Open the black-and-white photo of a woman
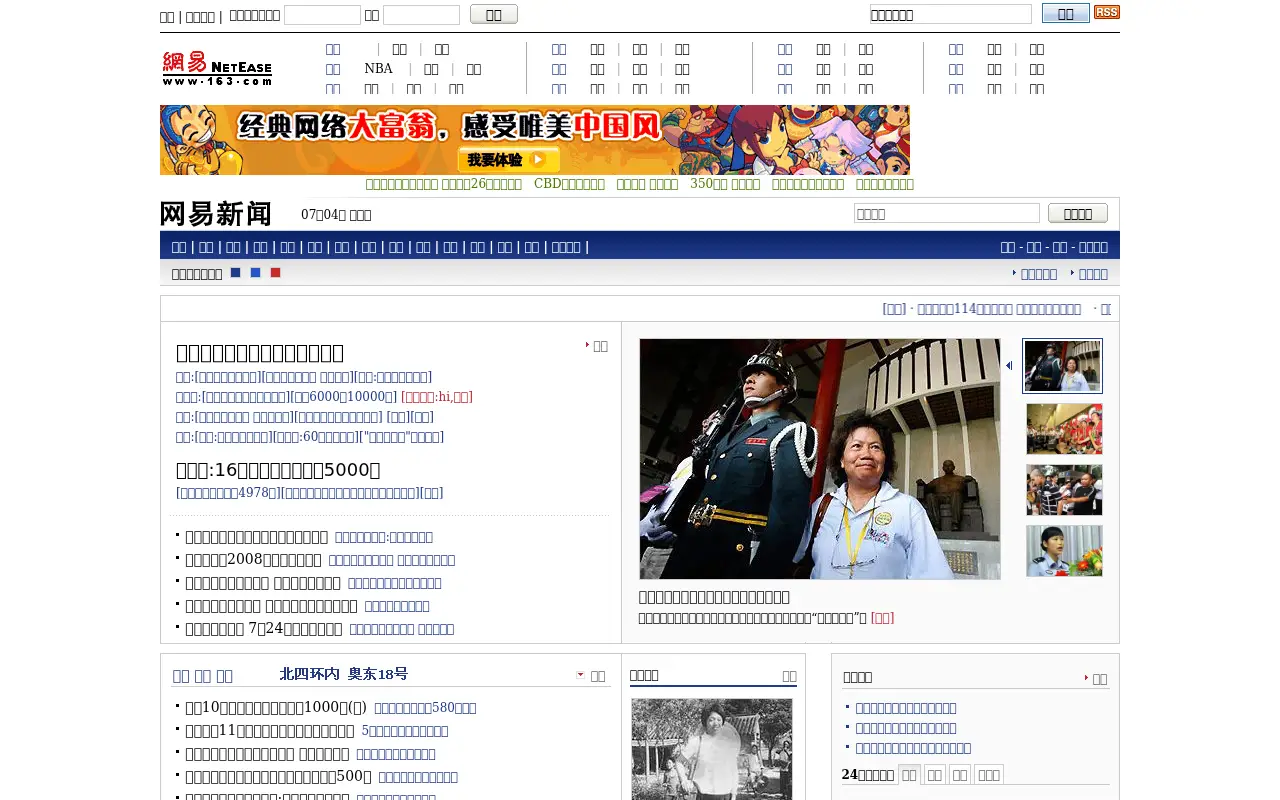 (712, 749)
